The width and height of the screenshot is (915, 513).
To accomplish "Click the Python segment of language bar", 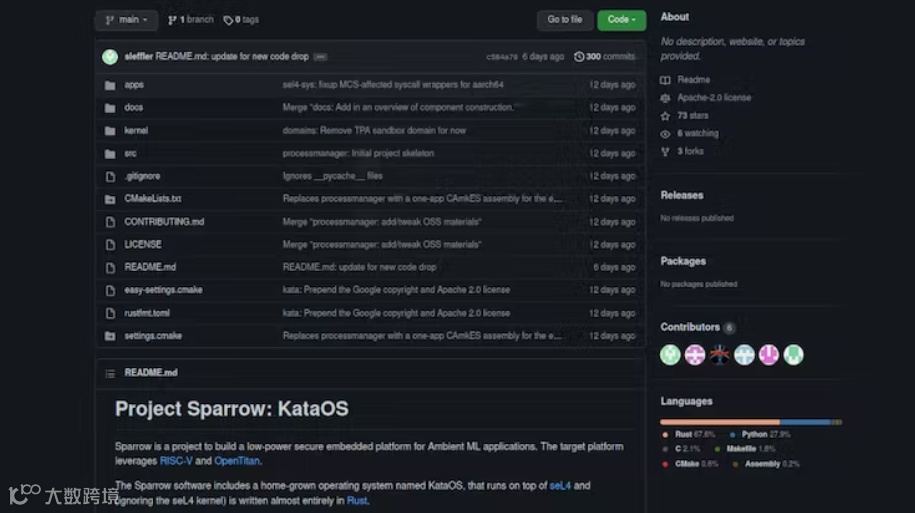I will [x=805, y=422].
